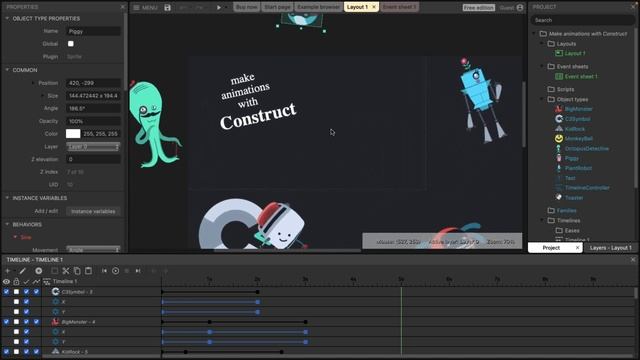This screenshot has width=640, height=360.
Task: Open the MENU button
Action: pyautogui.click(x=145, y=7)
